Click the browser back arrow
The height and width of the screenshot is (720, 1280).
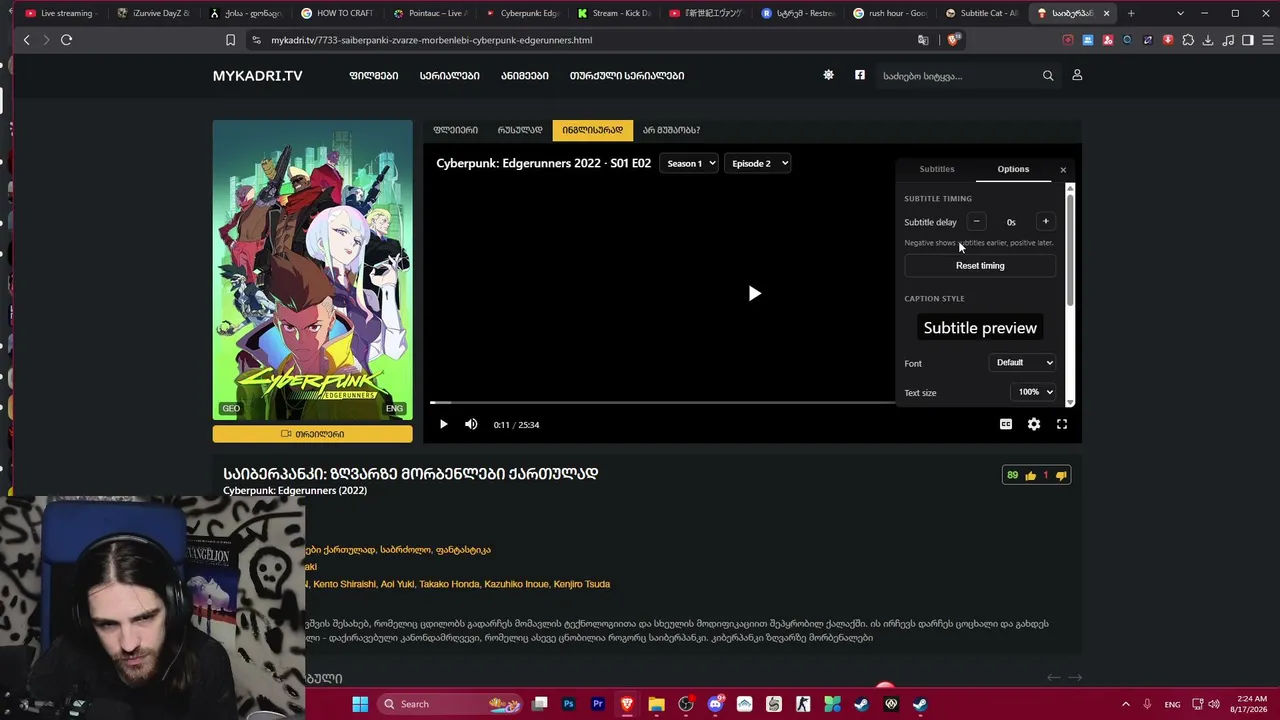[x=27, y=40]
